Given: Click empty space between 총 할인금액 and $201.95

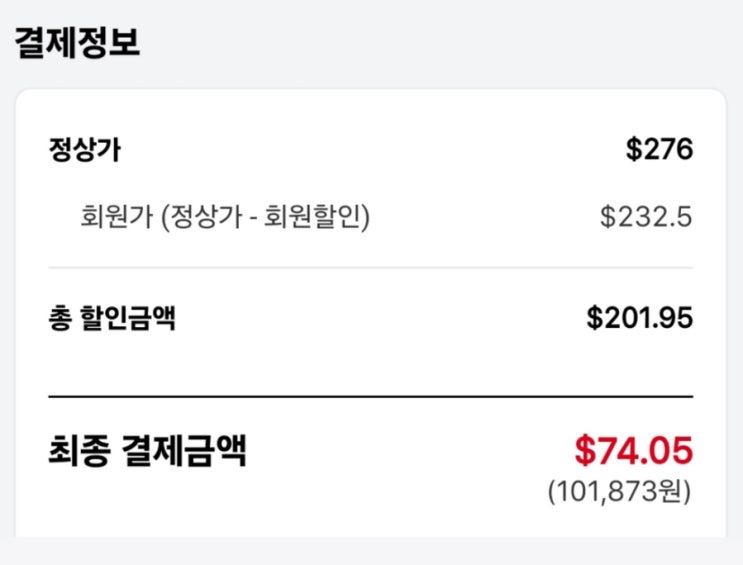Looking at the screenshot, I should click(x=380, y=319).
